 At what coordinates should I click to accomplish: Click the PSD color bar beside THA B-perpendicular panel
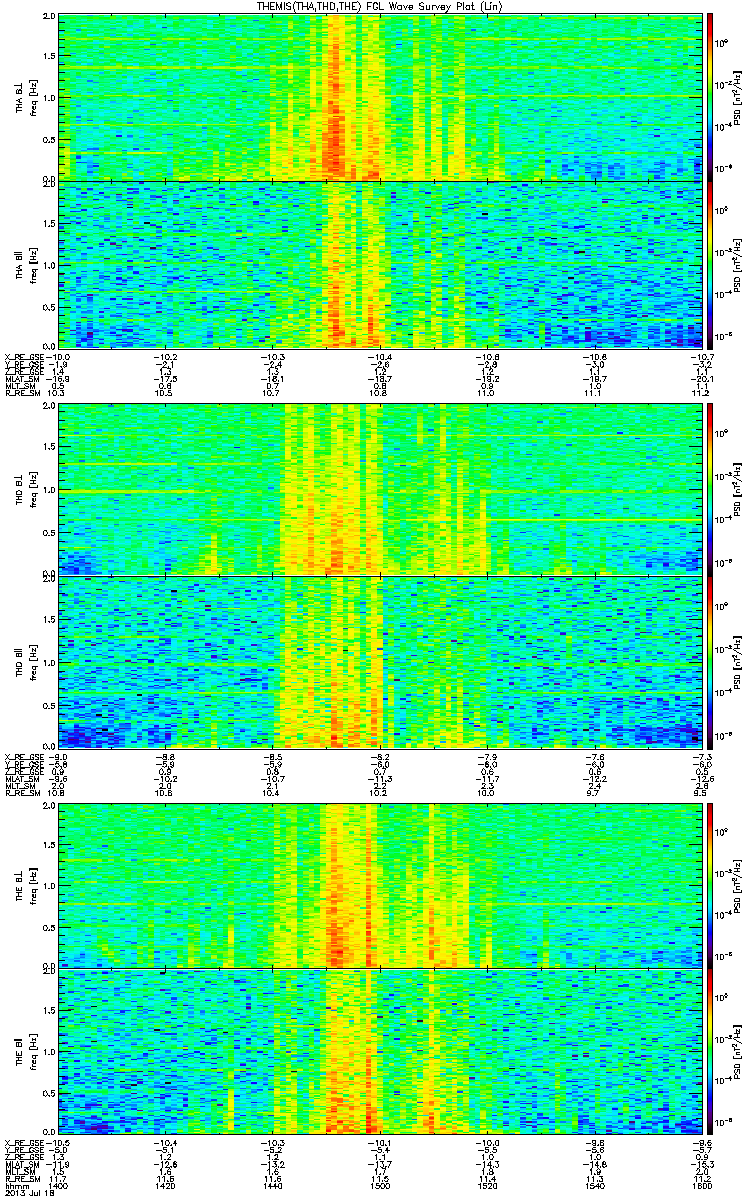[711, 96]
